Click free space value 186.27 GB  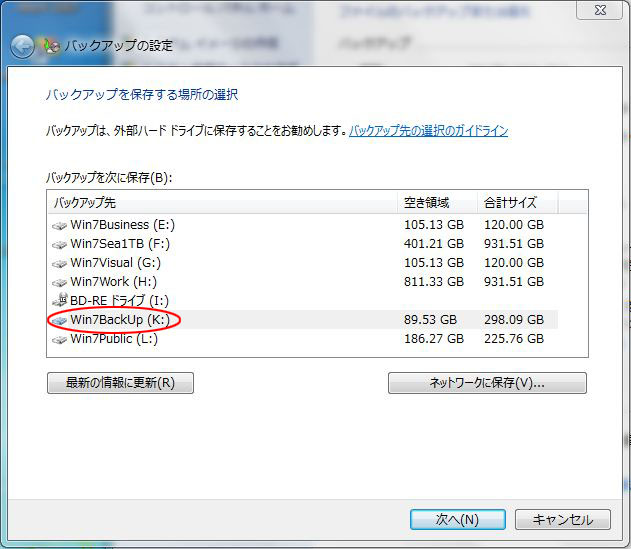pos(434,338)
